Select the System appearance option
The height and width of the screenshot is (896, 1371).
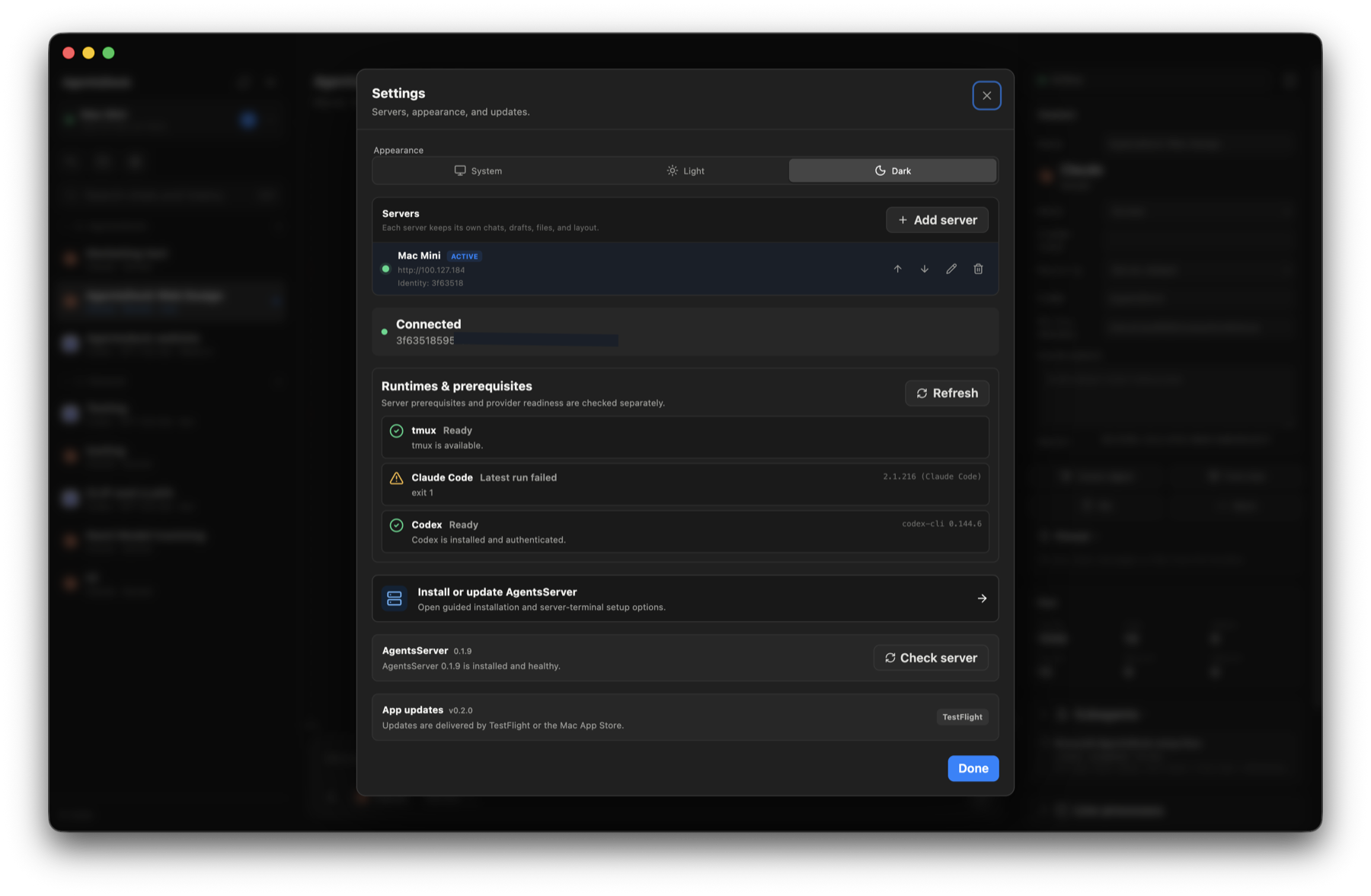pos(478,171)
